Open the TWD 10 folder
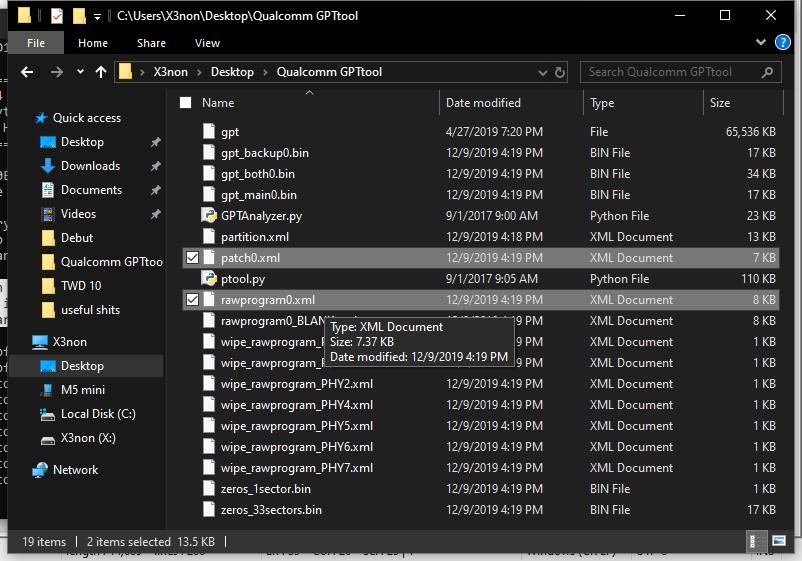This screenshot has height=561, width=802. tap(81, 286)
